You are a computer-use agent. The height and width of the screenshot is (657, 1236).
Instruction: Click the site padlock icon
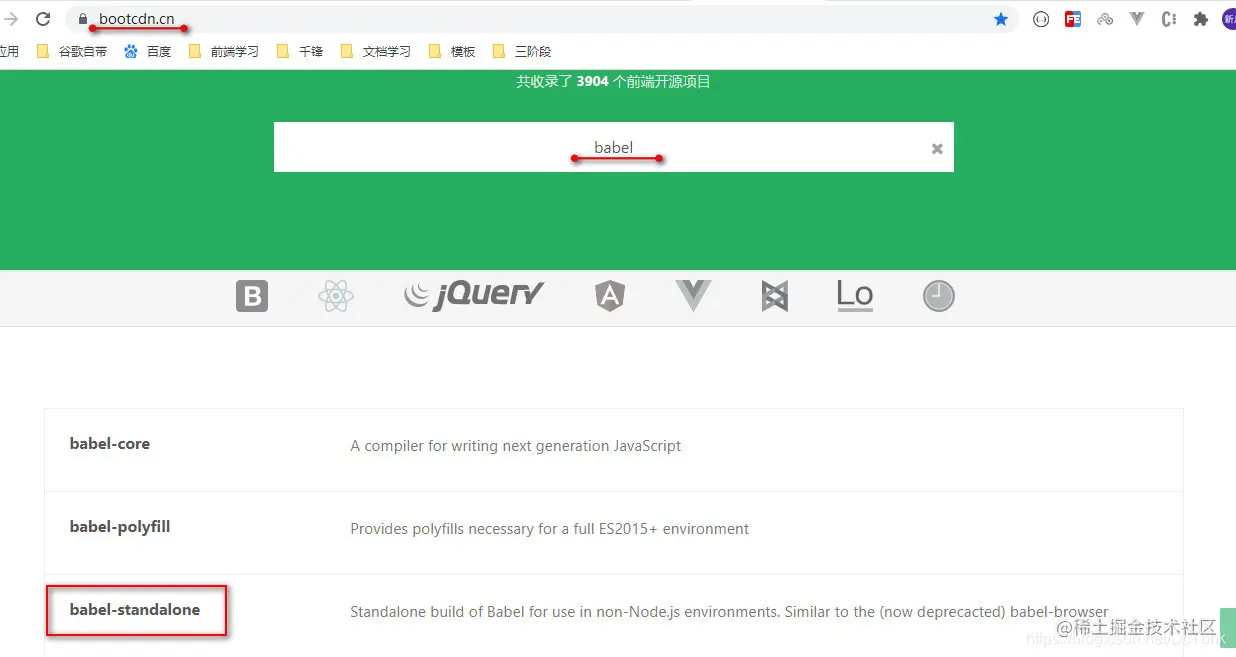[83, 19]
